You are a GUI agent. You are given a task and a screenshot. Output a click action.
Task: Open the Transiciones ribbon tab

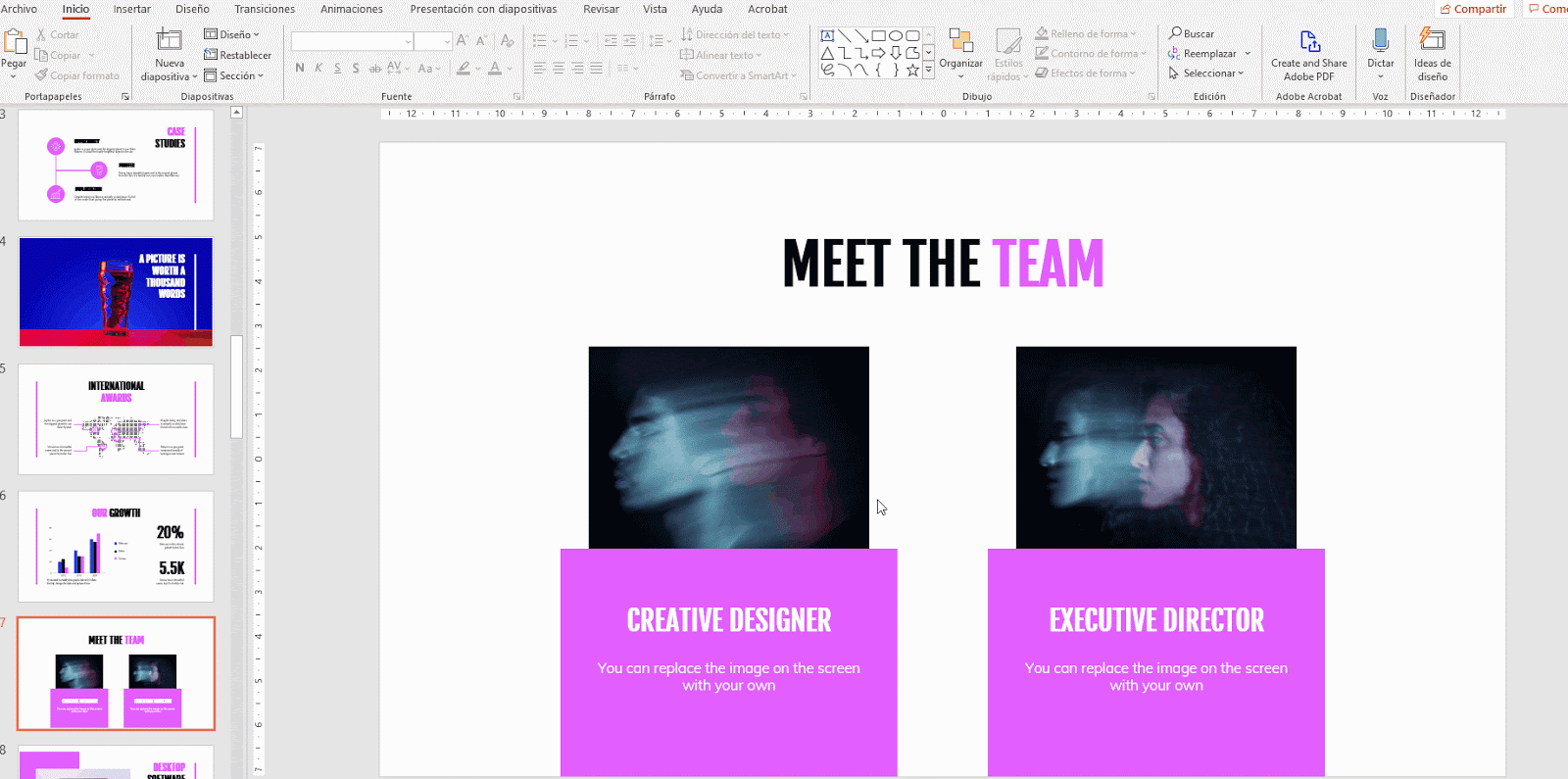(265, 9)
